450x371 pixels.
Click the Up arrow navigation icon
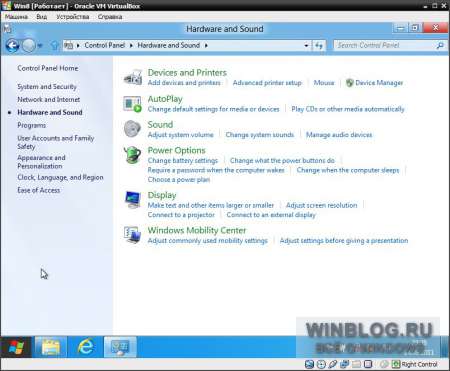coord(54,45)
